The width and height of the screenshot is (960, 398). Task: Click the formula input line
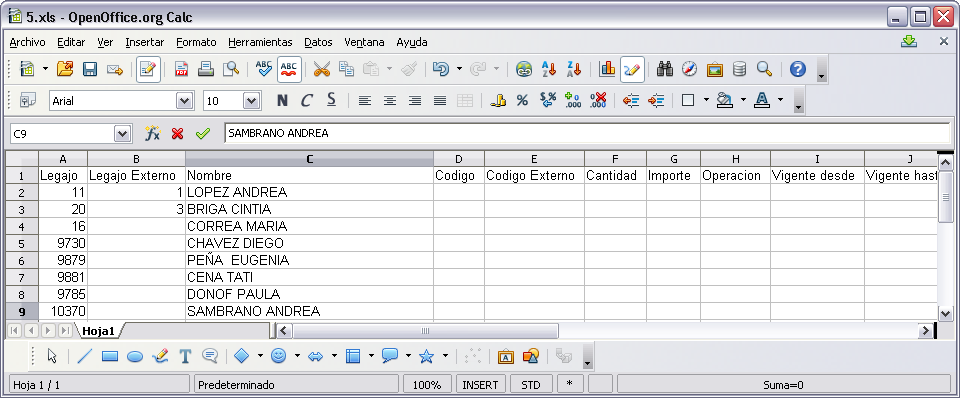click(587, 133)
